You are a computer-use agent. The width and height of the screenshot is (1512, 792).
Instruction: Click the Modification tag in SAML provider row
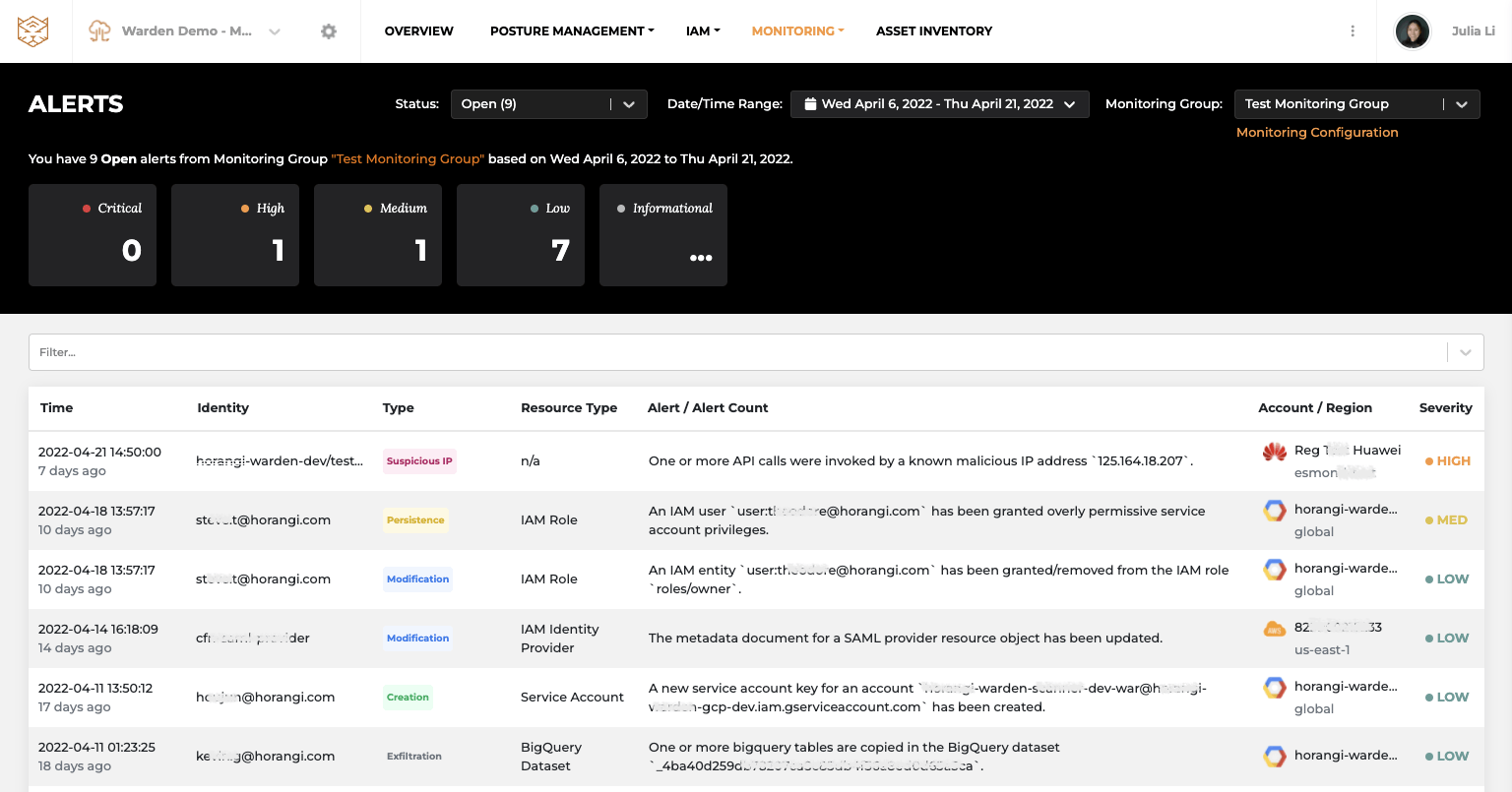(x=417, y=638)
